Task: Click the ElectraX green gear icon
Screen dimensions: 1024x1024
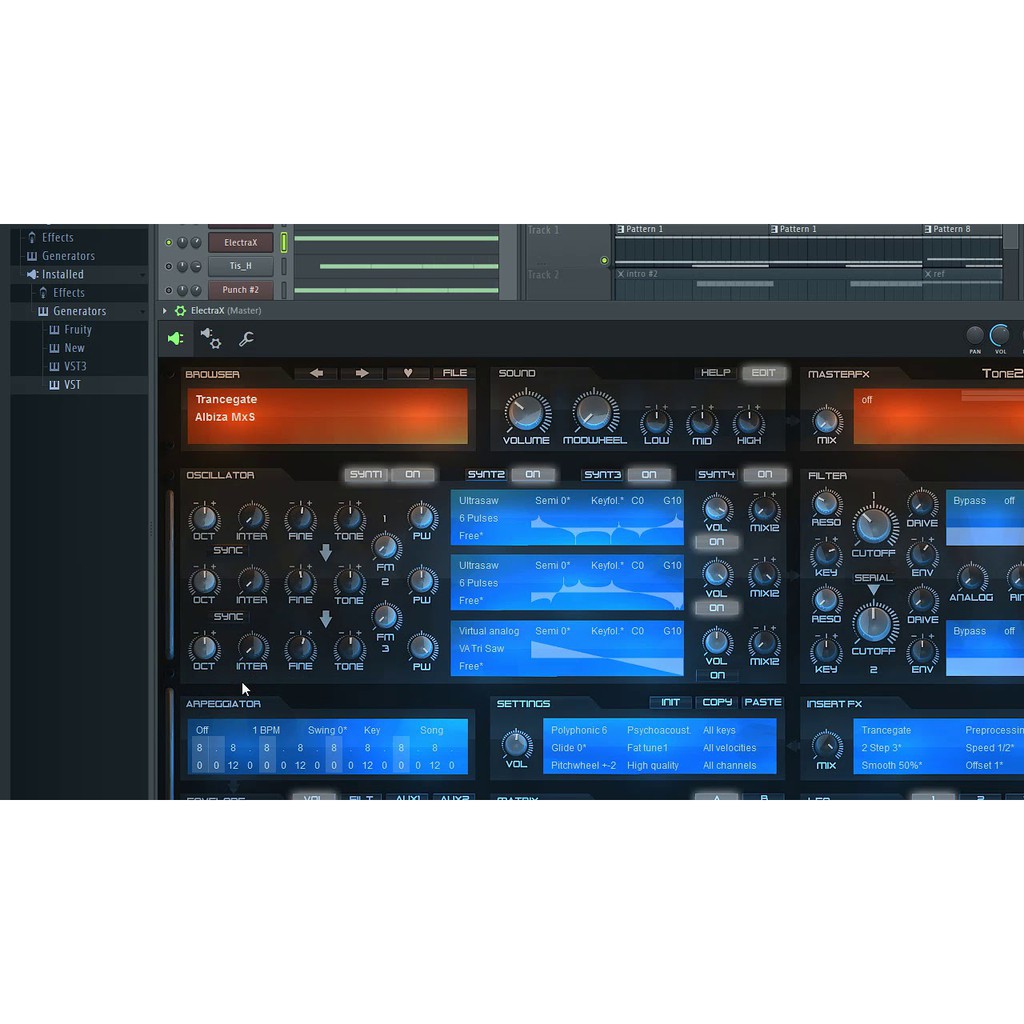Action: [181, 311]
